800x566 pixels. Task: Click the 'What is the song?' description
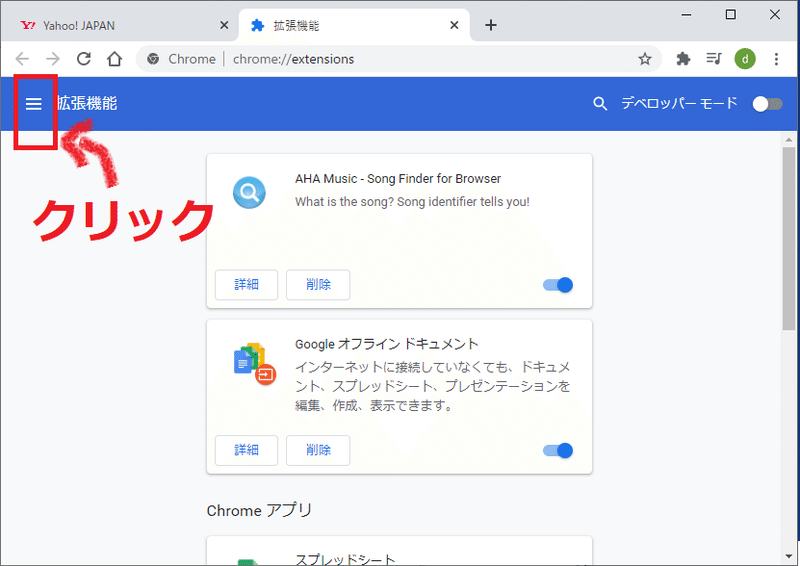pos(412,202)
